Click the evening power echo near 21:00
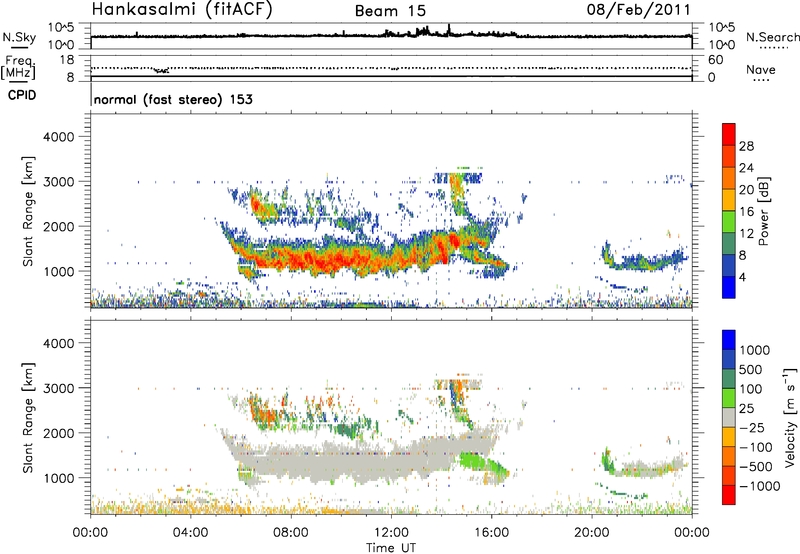This screenshot has width=800, height=554. click(x=644, y=259)
